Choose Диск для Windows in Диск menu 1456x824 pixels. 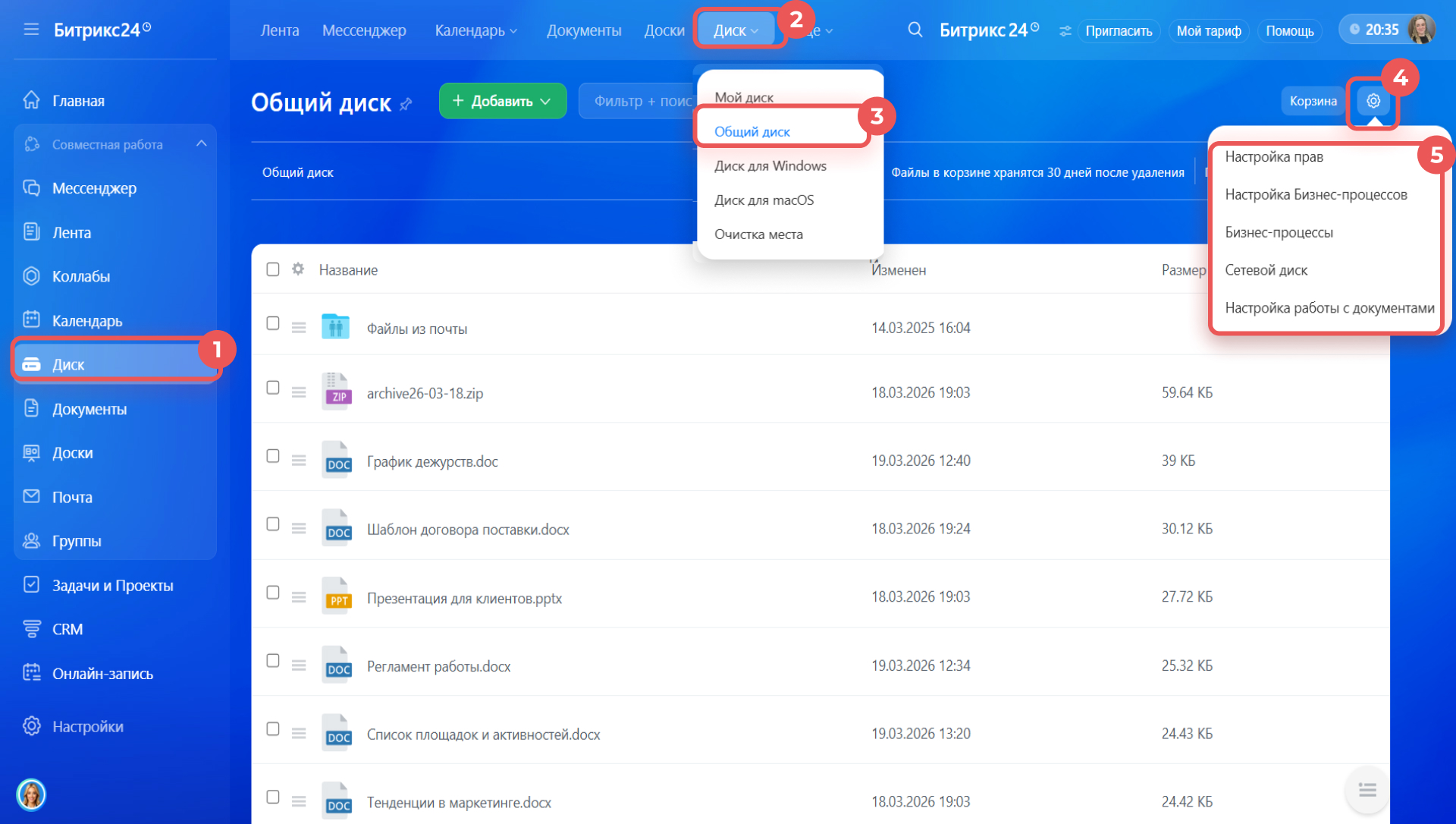(770, 166)
